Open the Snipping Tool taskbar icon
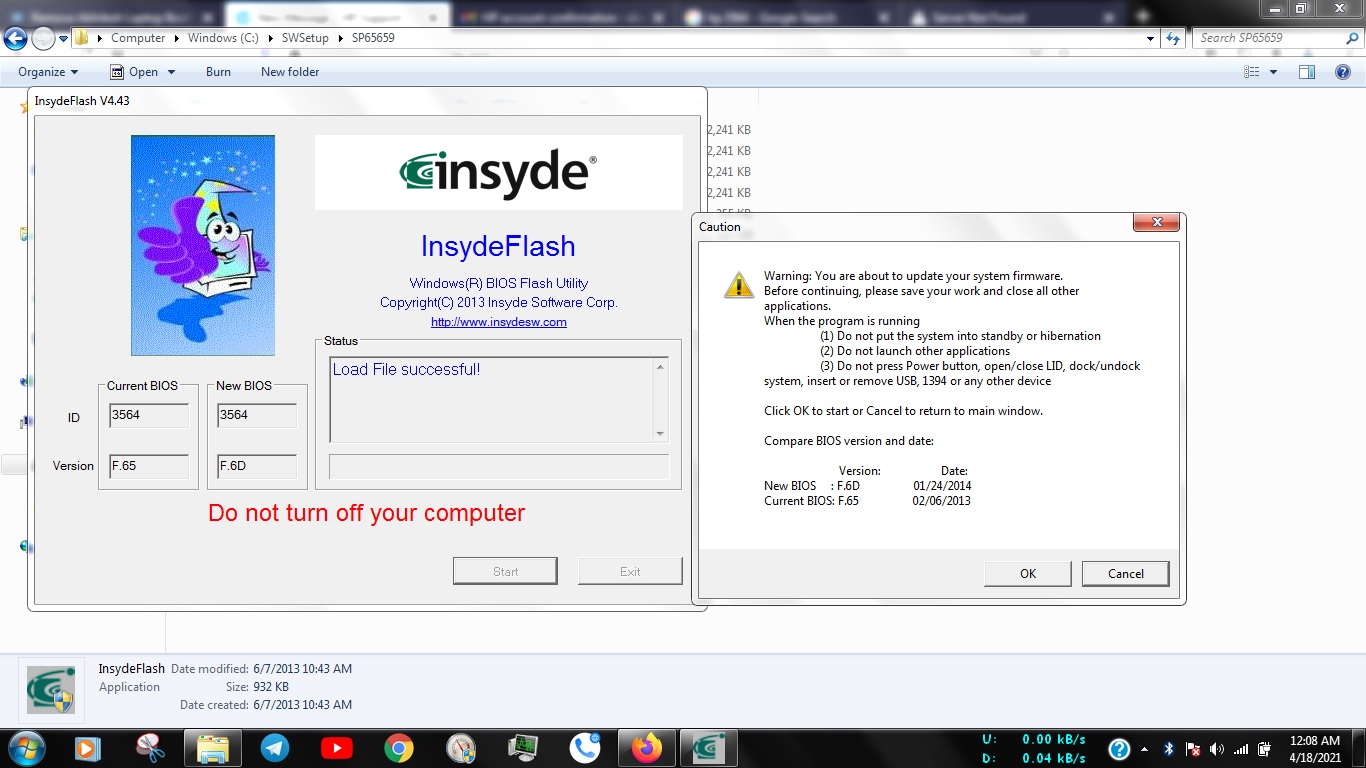 [x=150, y=748]
